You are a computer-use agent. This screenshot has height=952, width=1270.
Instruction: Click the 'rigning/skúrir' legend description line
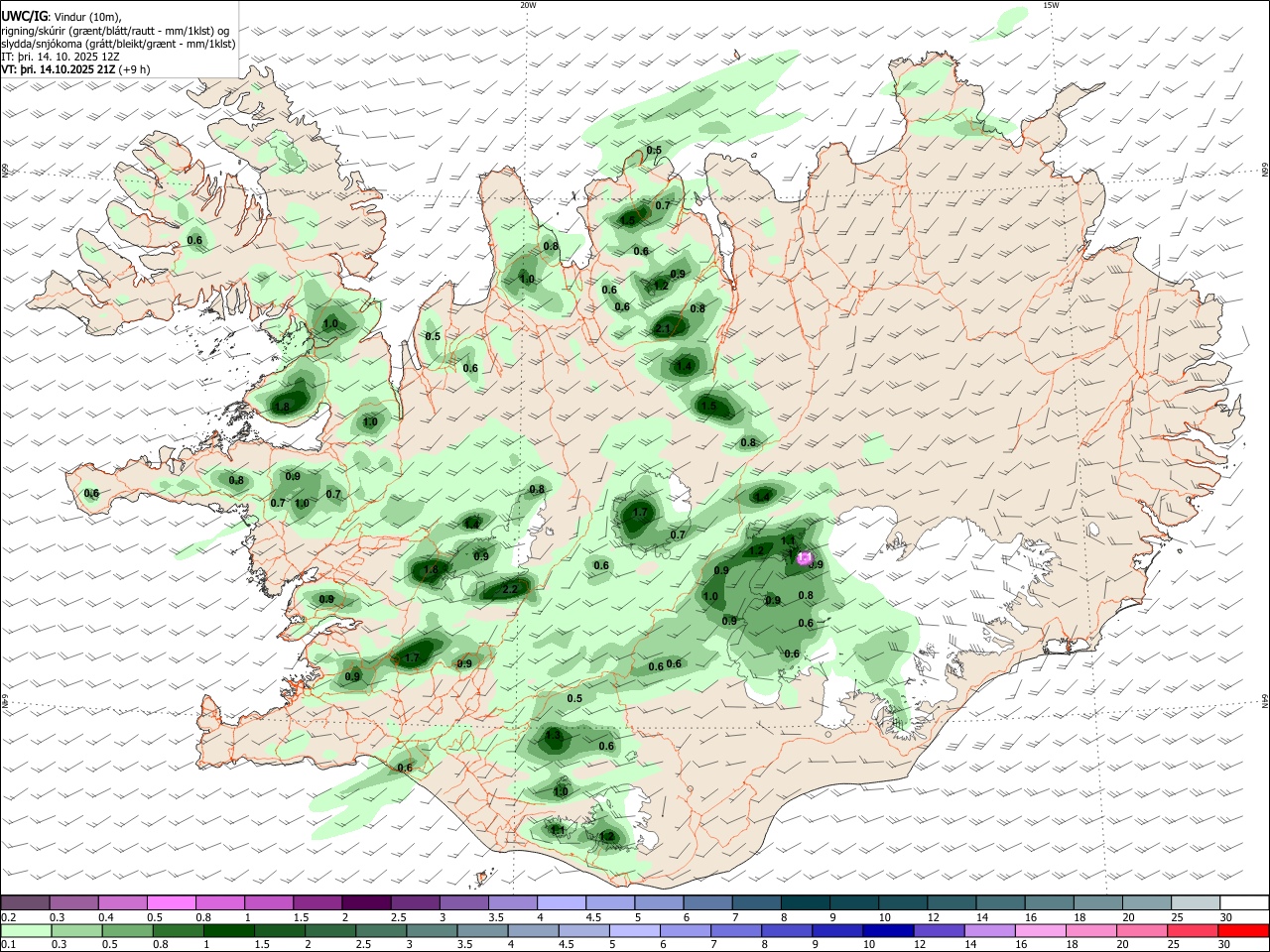coord(115,31)
